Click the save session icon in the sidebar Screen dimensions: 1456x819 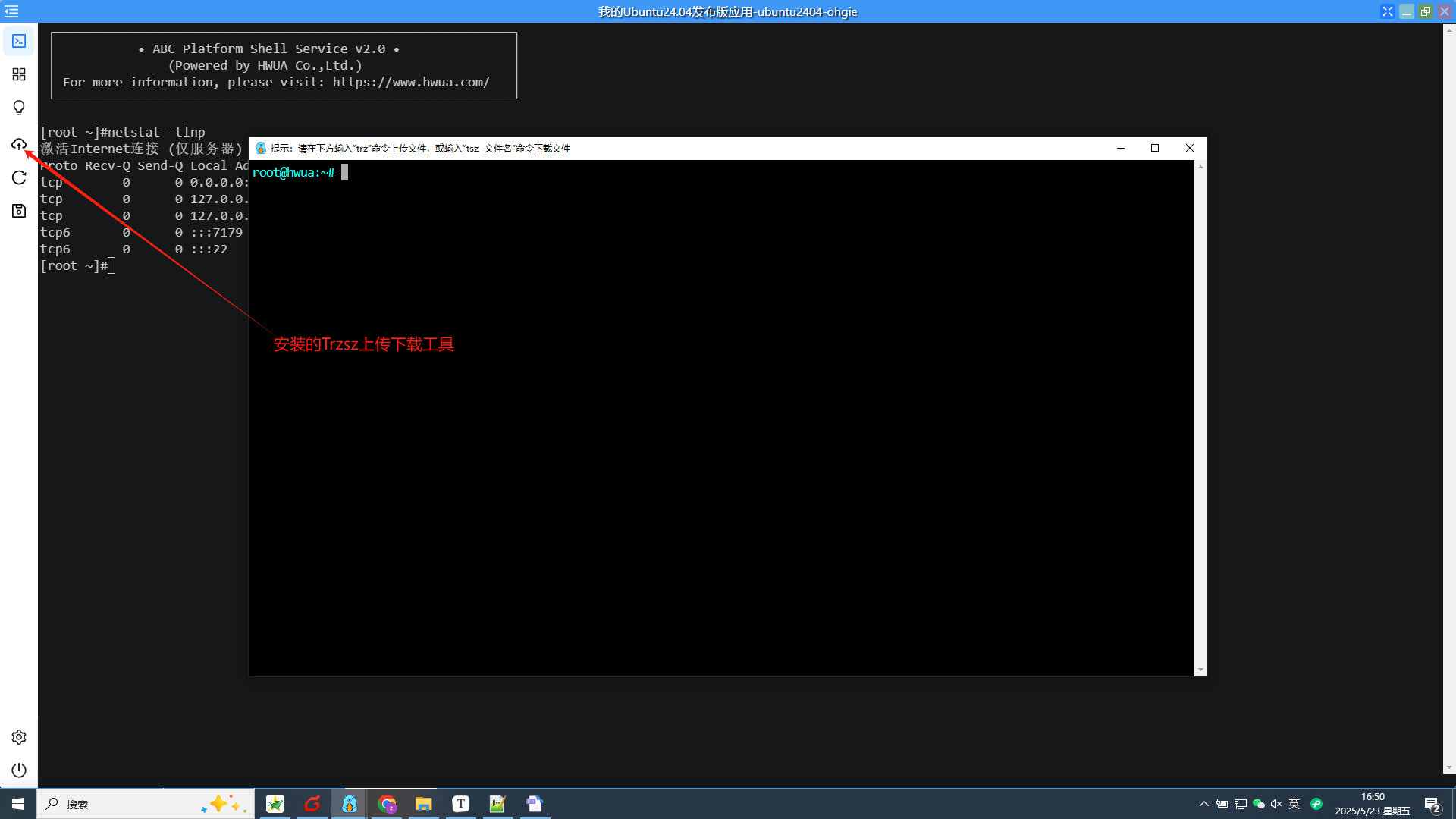(x=18, y=211)
